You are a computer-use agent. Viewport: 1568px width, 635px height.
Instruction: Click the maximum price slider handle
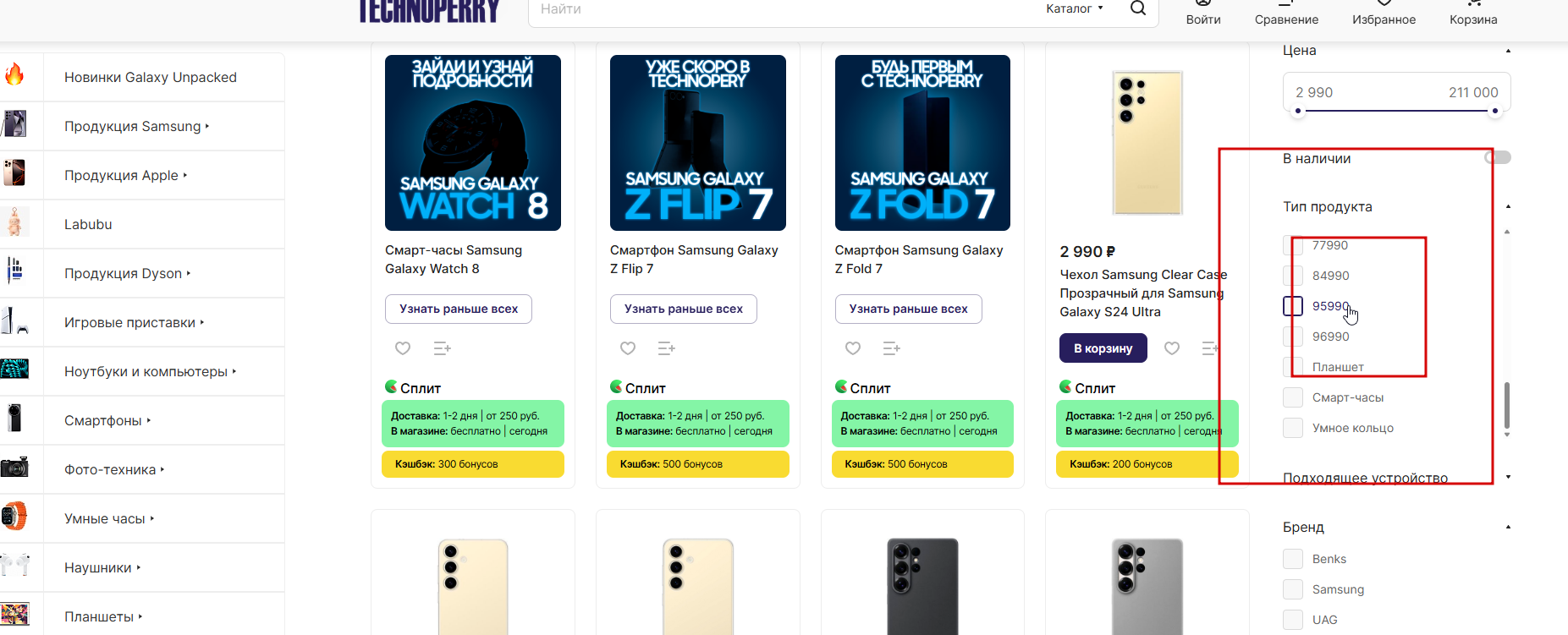(1495, 111)
